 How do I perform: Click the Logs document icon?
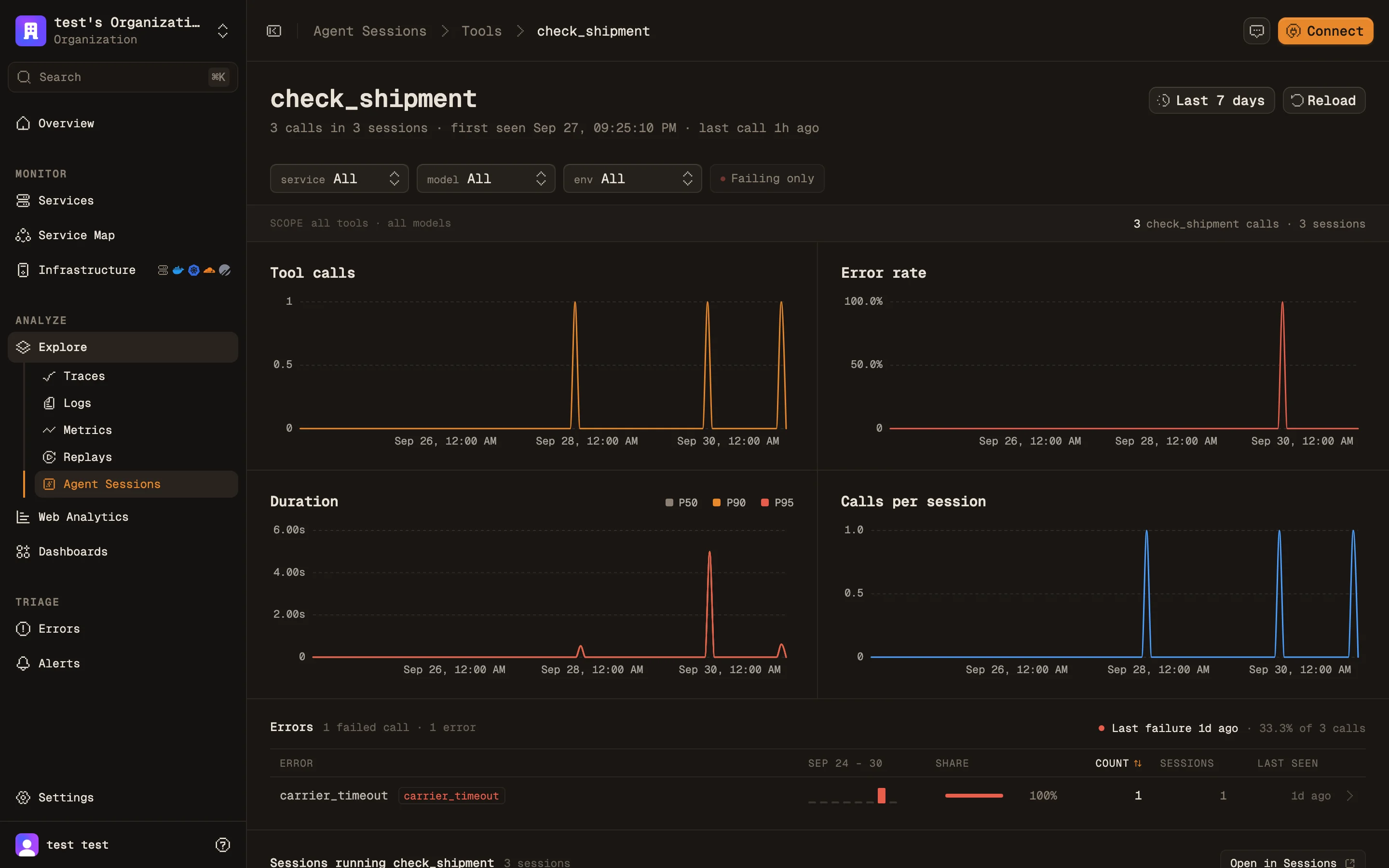click(x=49, y=403)
